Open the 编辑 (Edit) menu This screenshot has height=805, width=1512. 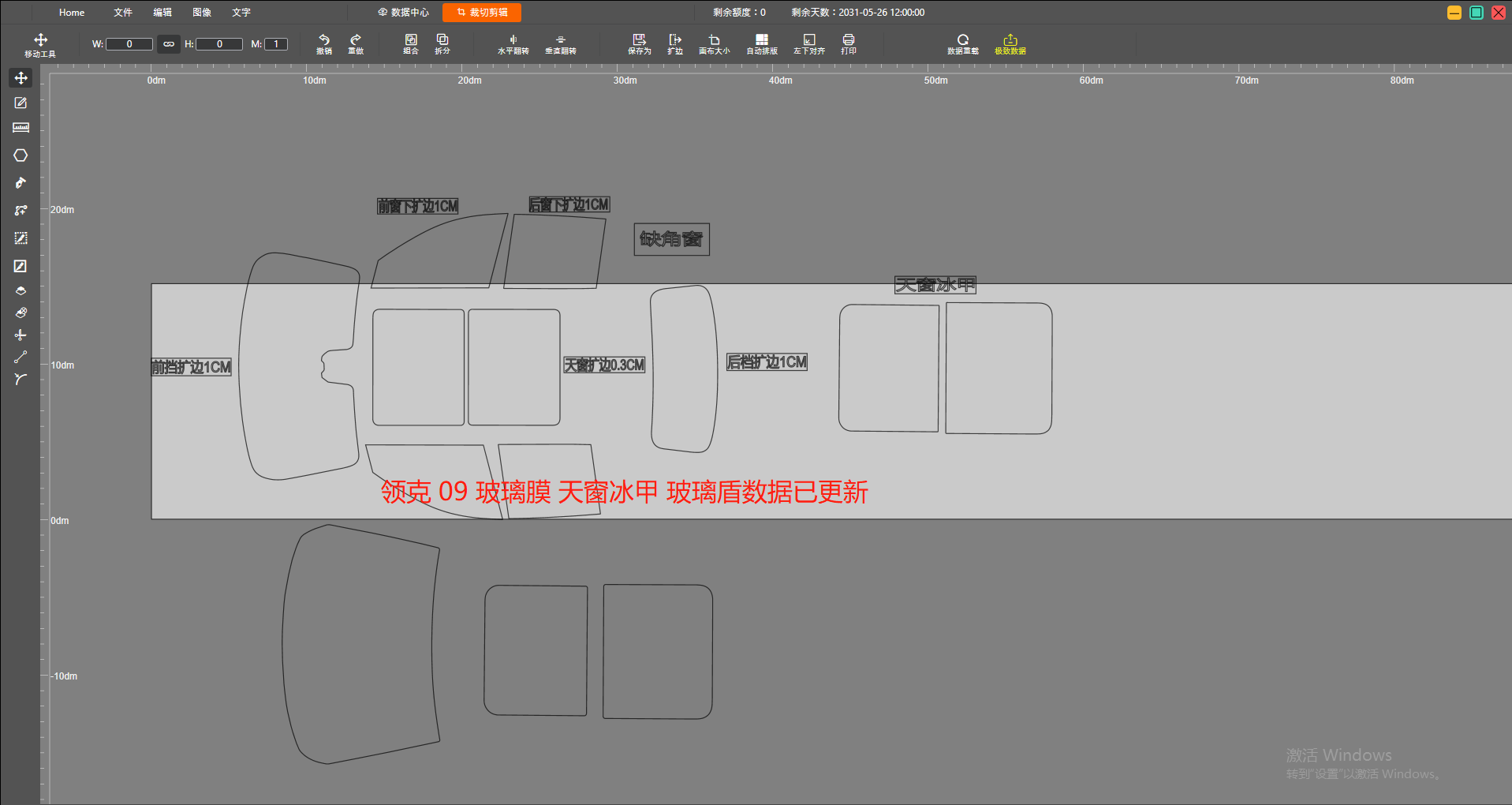point(162,13)
